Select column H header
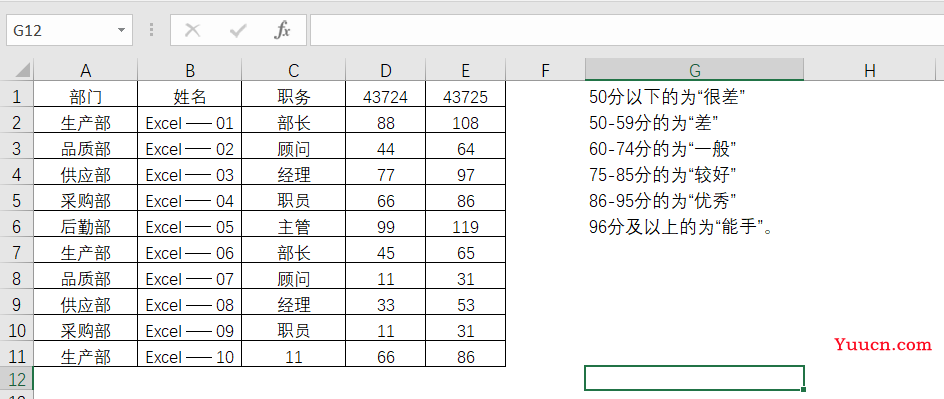This screenshot has width=944, height=399. pyautogui.click(x=870, y=70)
